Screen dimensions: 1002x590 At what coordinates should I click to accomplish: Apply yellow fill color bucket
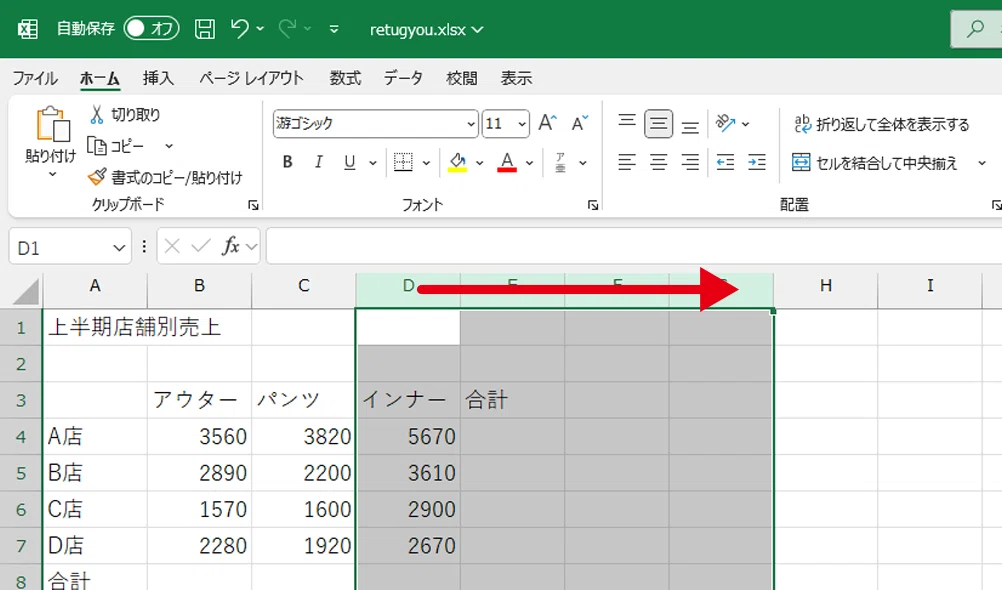tap(457, 162)
